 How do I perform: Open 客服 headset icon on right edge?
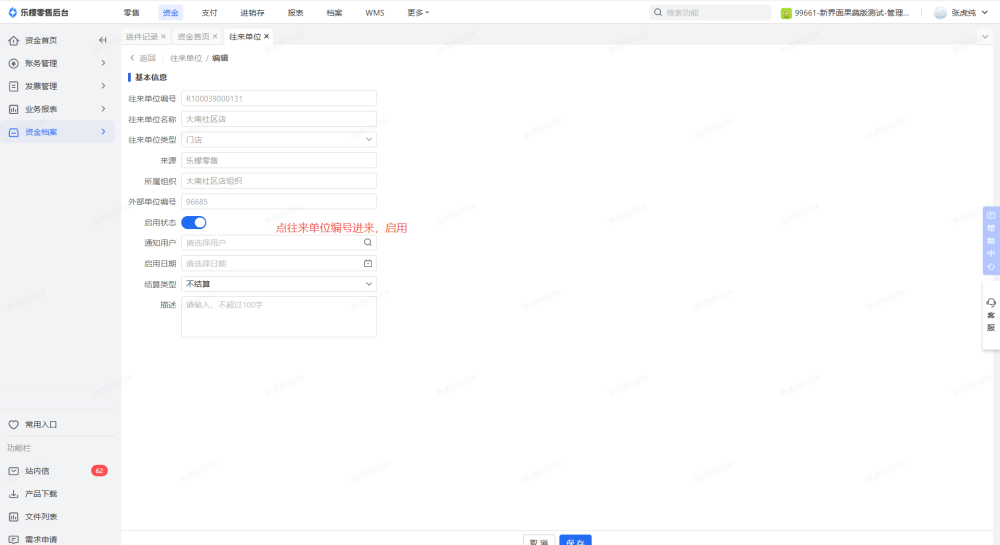[991, 303]
